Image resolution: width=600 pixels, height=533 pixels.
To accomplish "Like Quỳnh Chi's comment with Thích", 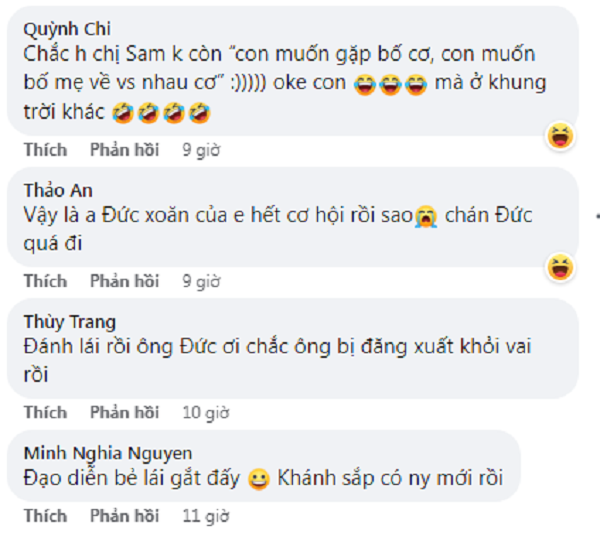I will coord(45,150).
